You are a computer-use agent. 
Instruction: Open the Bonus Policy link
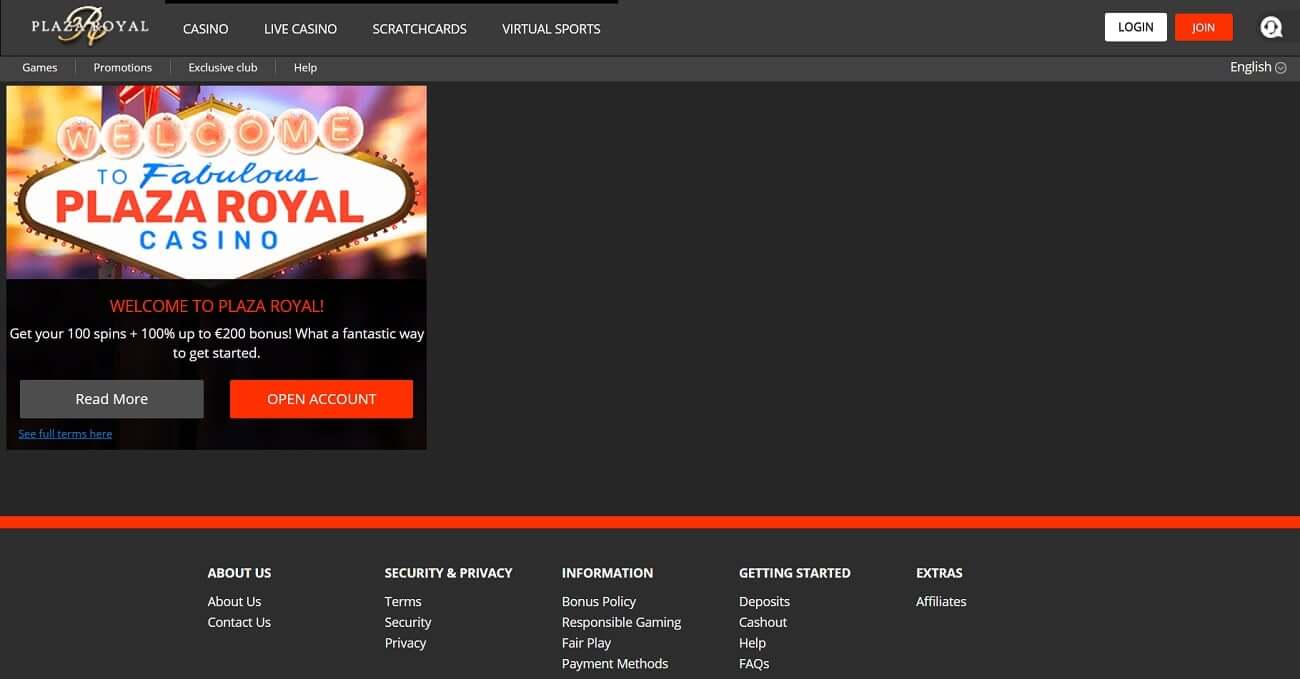(x=599, y=601)
